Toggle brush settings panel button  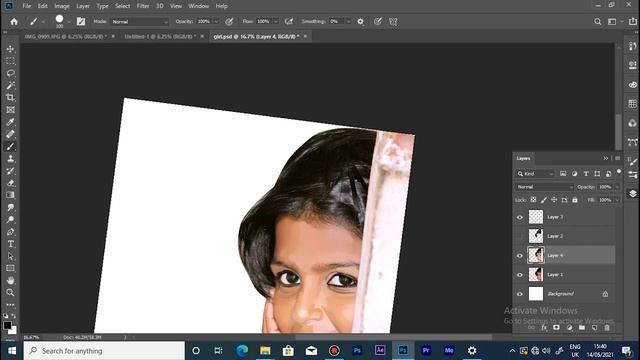(81, 22)
